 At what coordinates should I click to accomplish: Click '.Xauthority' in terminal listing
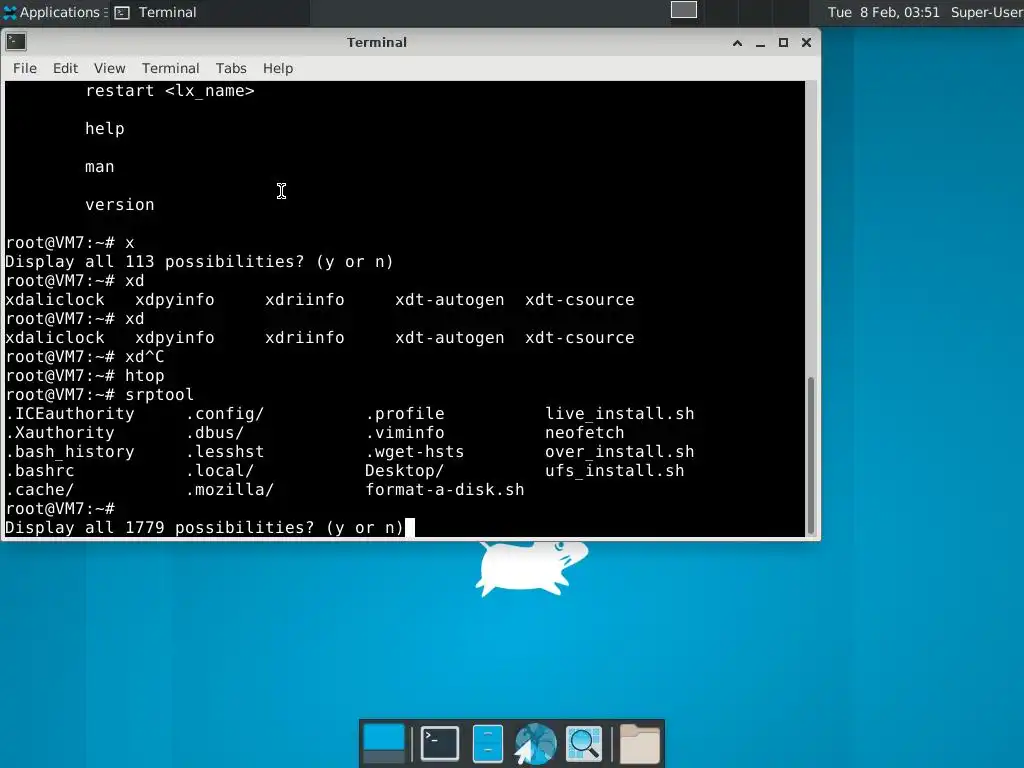tap(60, 433)
